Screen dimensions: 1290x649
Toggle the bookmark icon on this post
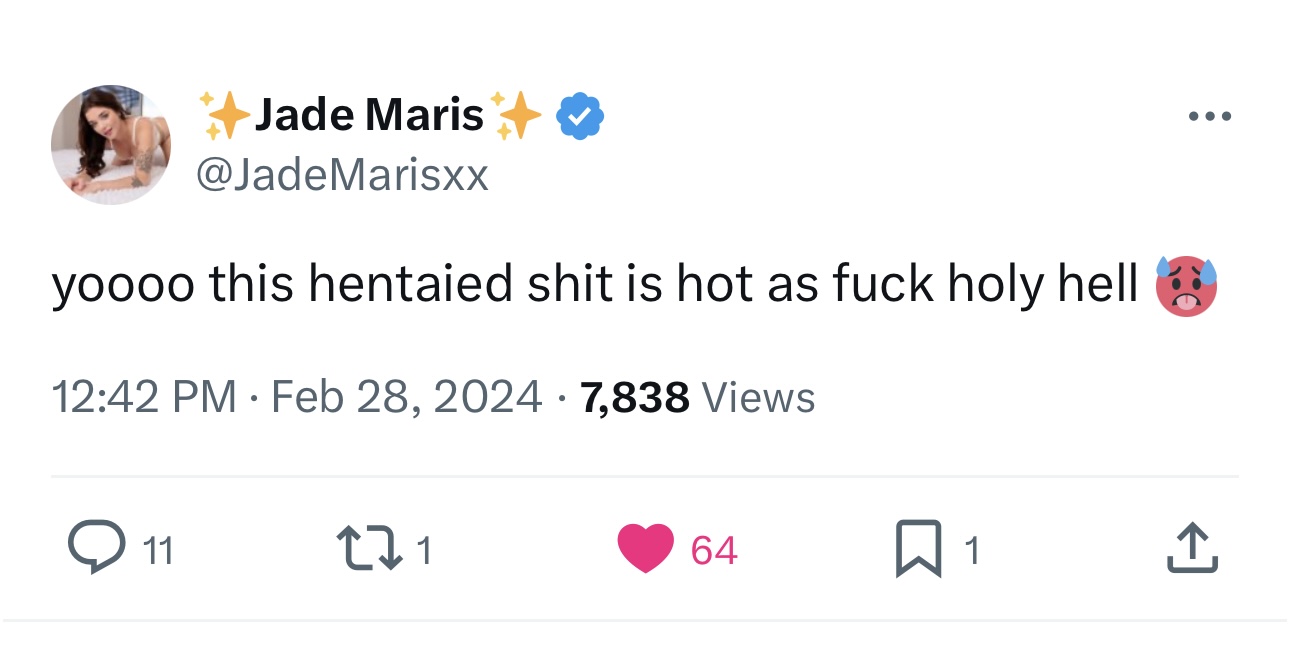coord(920,549)
